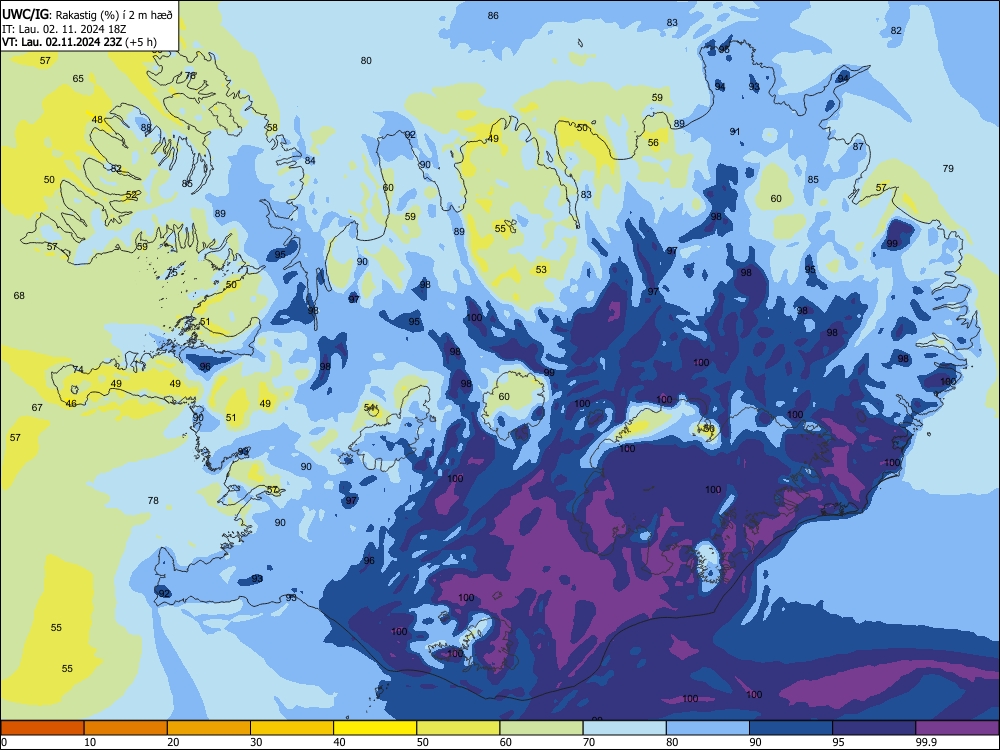This screenshot has width=1000, height=750.
Task: Click the 75 value in the west
Action: (172, 272)
